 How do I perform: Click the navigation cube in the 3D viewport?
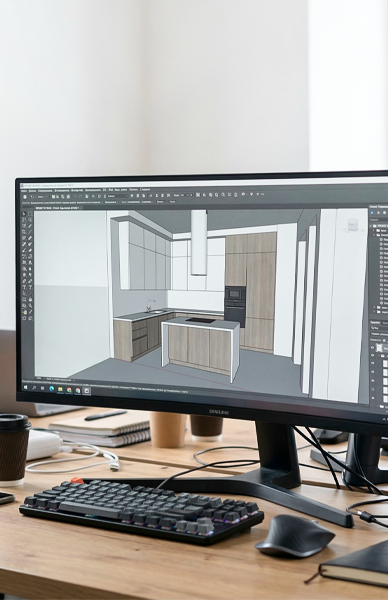pos(353,225)
